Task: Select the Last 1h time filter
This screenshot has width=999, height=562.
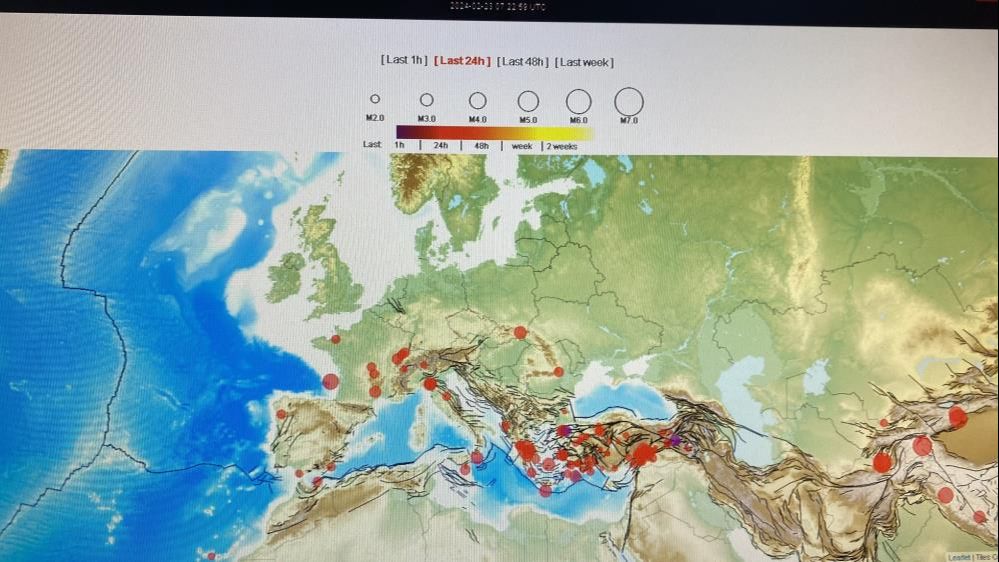Action: coord(403,61)
